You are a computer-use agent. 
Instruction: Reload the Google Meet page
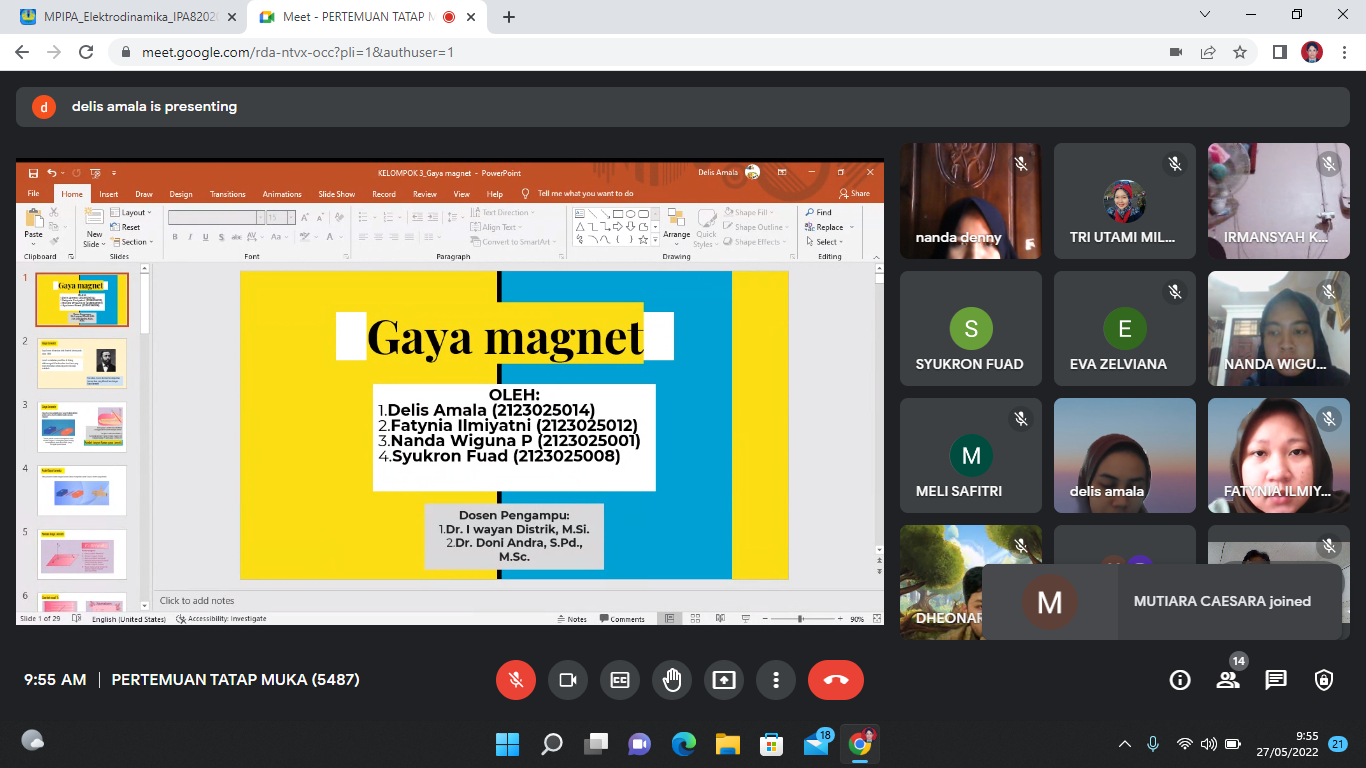pos(86,52)
